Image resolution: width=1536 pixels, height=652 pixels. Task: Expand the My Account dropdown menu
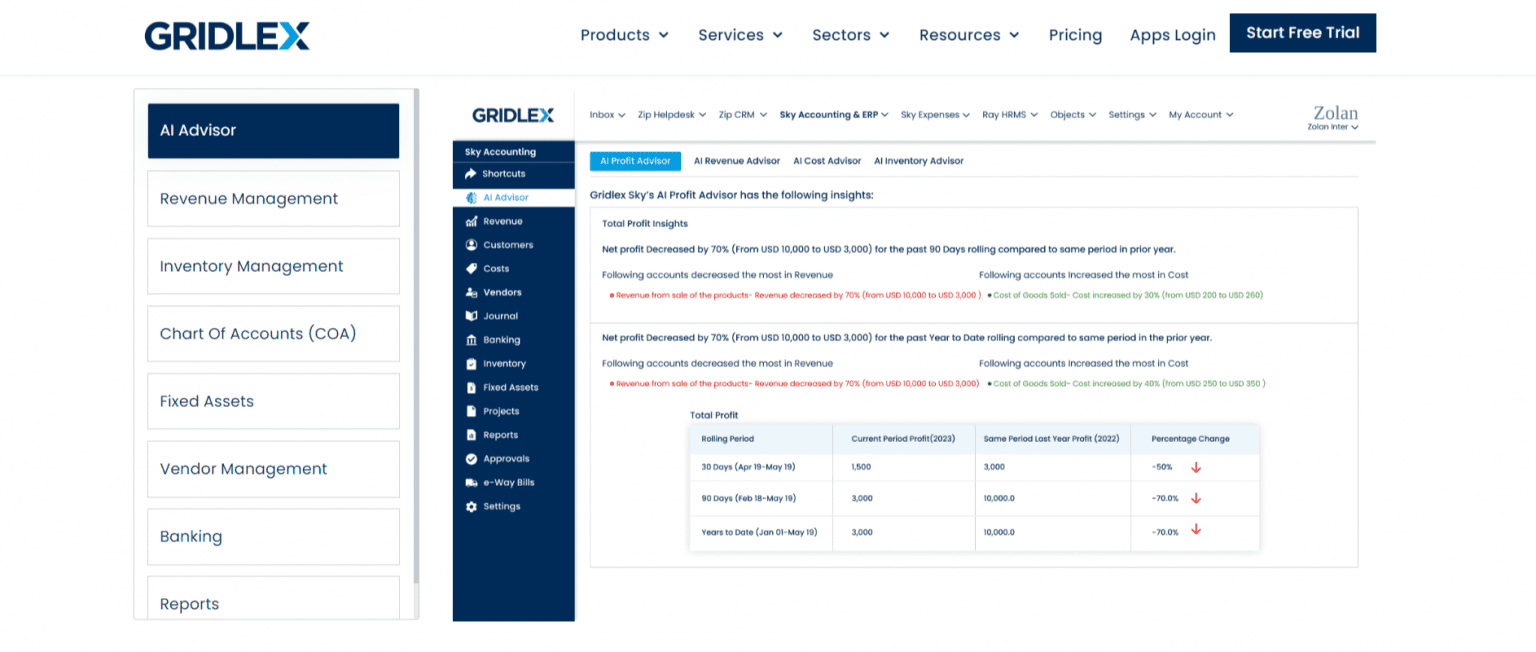[x=1200, y=114]
